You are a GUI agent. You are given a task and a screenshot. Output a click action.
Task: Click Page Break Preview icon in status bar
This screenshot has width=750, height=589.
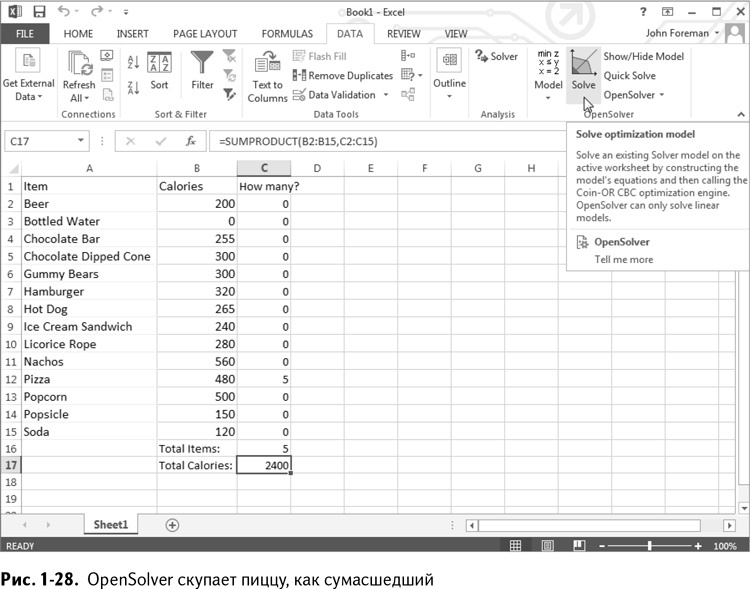(579, 545)
